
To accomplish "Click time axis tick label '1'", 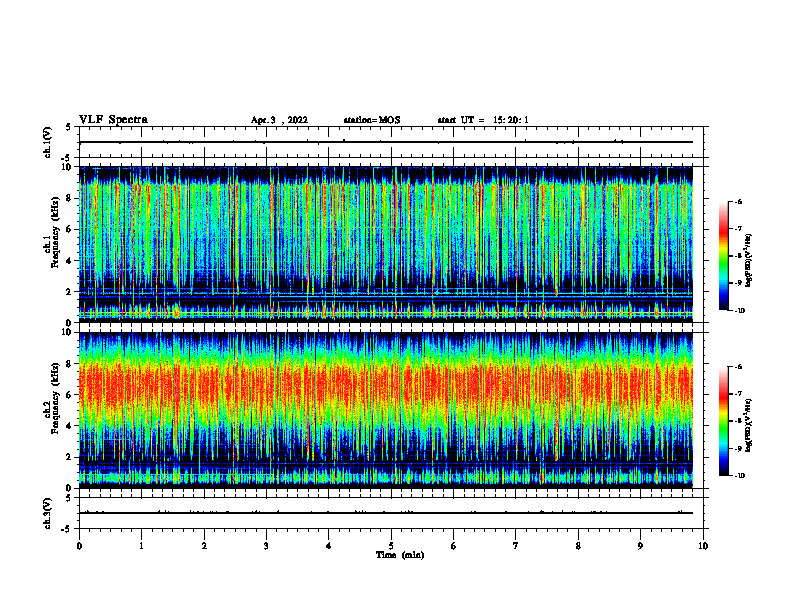I will pos(141,546).
